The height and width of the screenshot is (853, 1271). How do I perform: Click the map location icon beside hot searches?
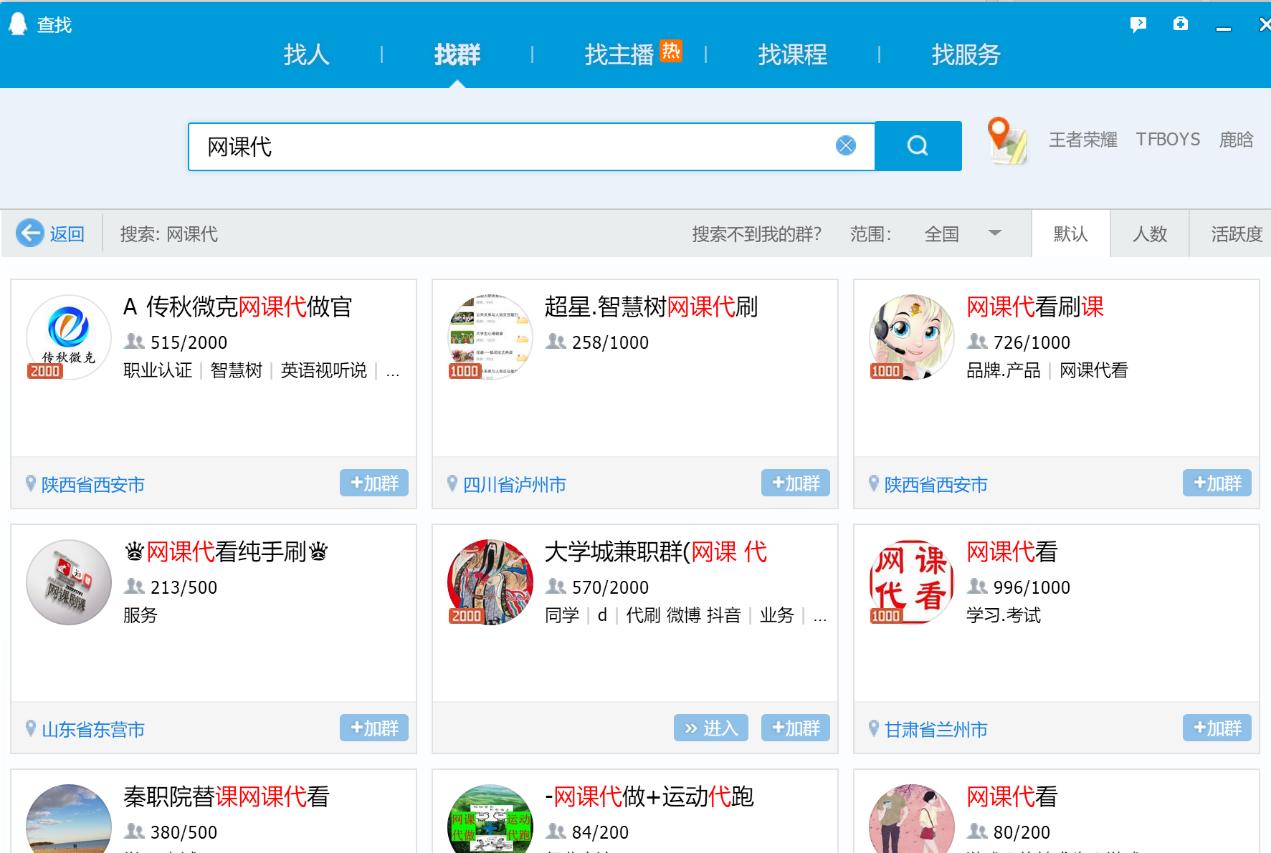[1008, 141]
